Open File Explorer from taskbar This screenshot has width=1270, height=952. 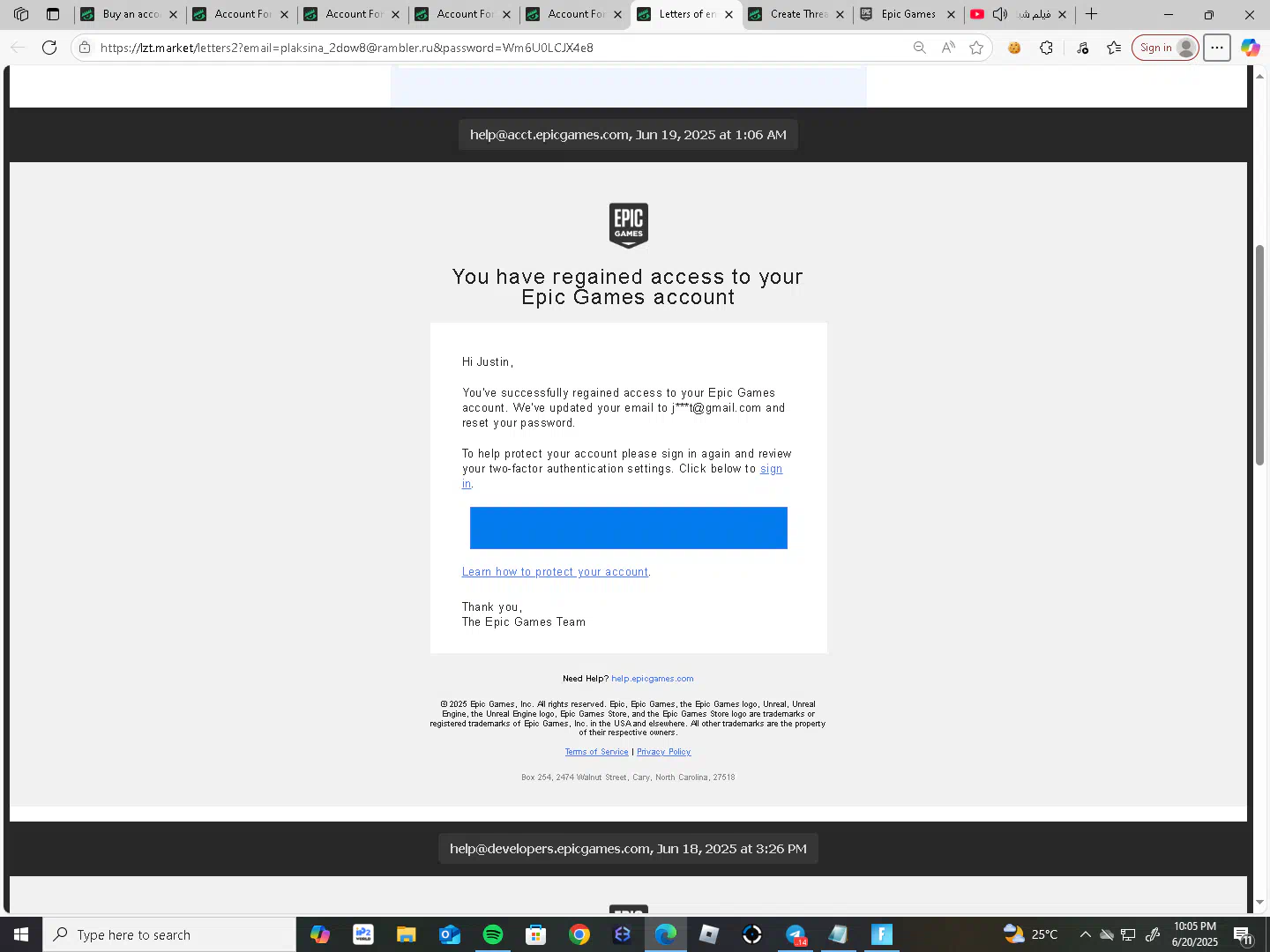(406, 934)
